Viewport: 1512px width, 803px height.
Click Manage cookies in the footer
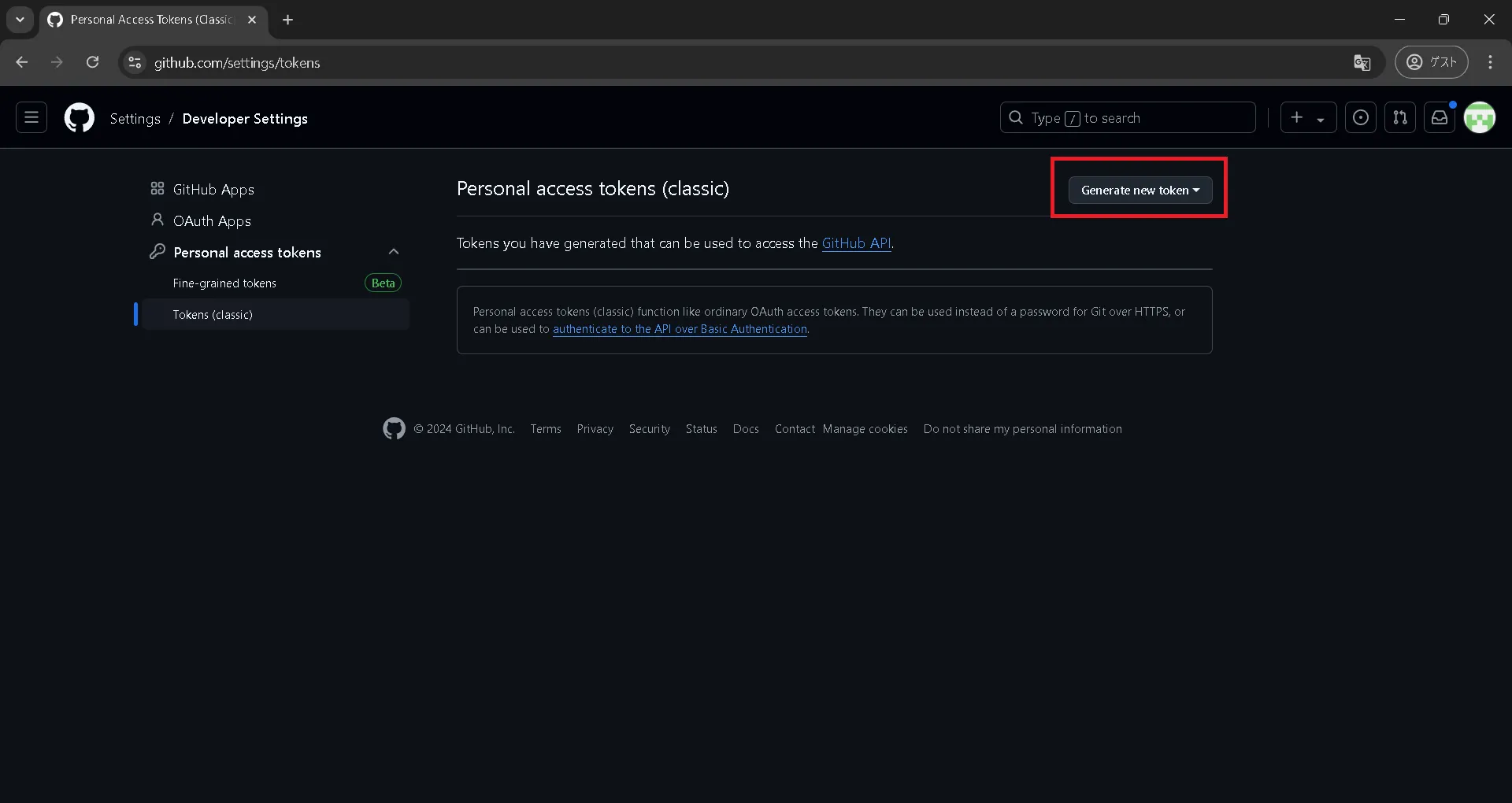coord(865,429)
